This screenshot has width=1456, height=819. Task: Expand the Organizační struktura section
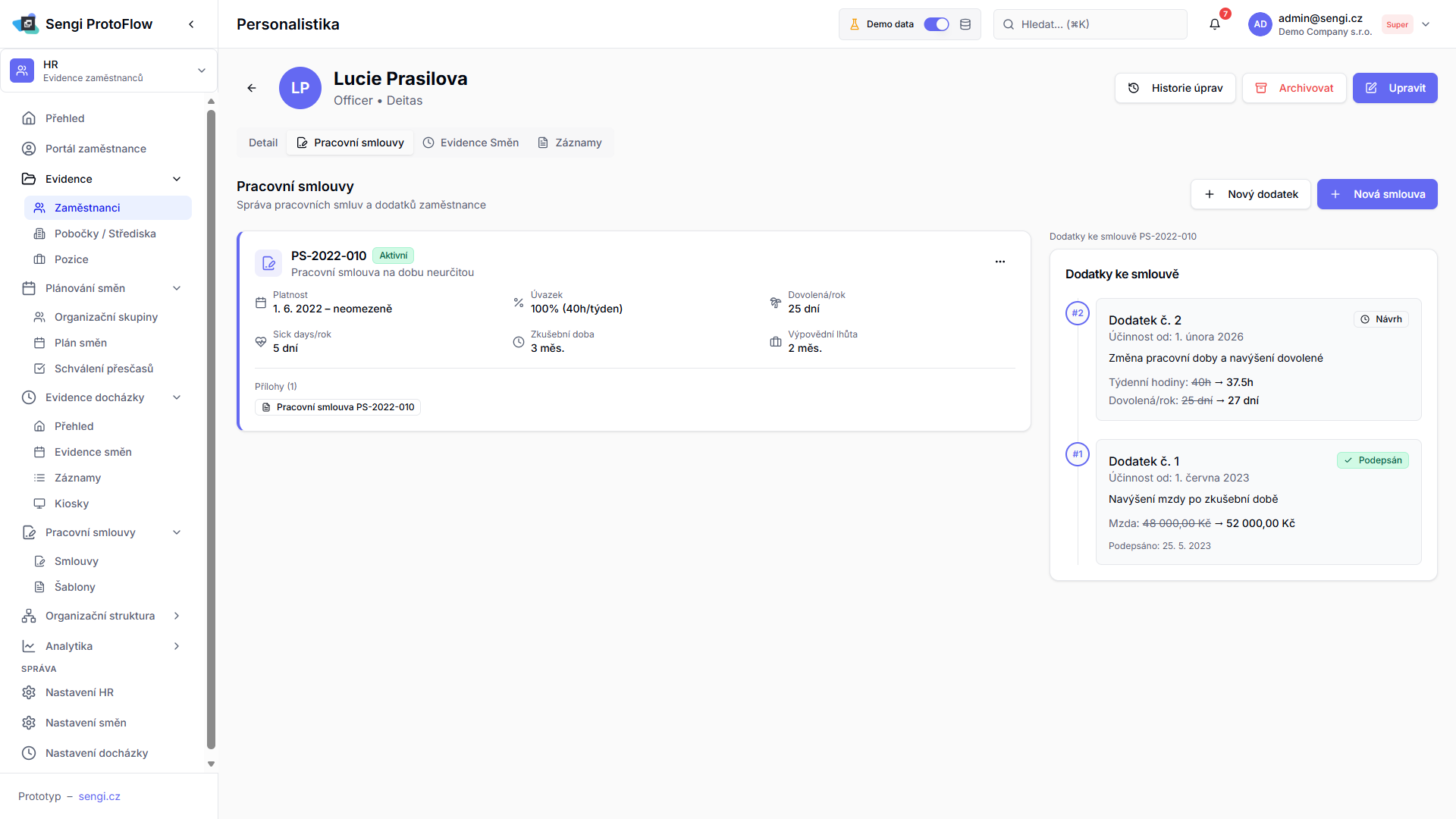click(177, 616)
